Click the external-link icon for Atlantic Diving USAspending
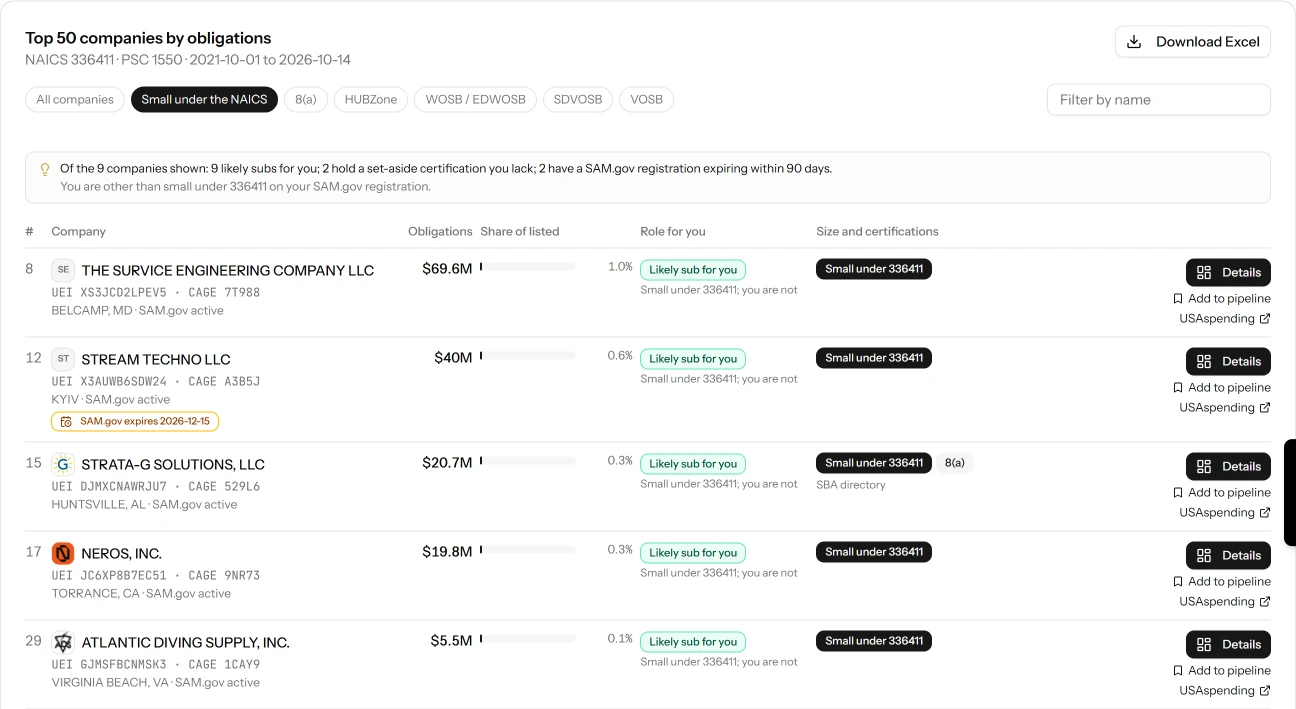This screenshot has height=709, width=1296. [1265, 691]
